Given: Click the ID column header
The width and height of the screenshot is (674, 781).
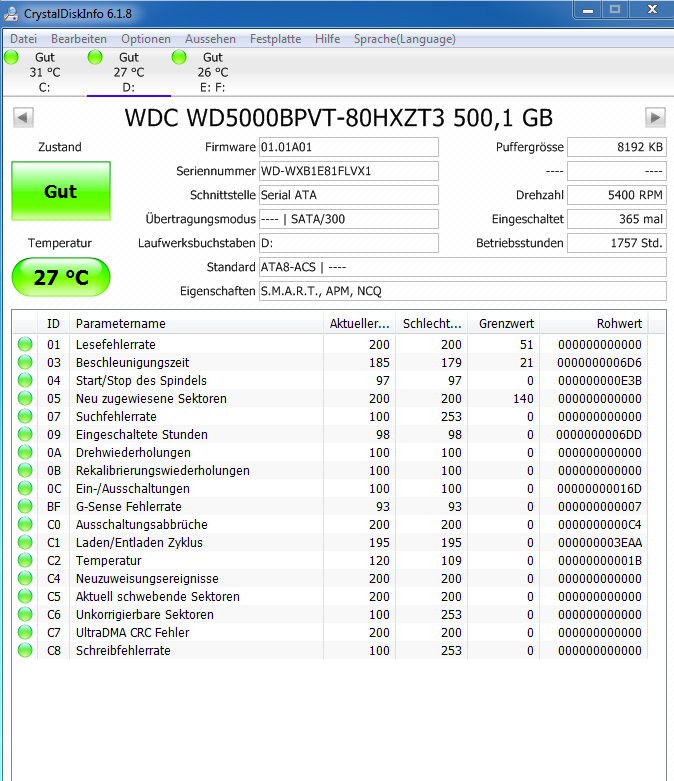Looking at the screenshot, I should pos(53,323).
